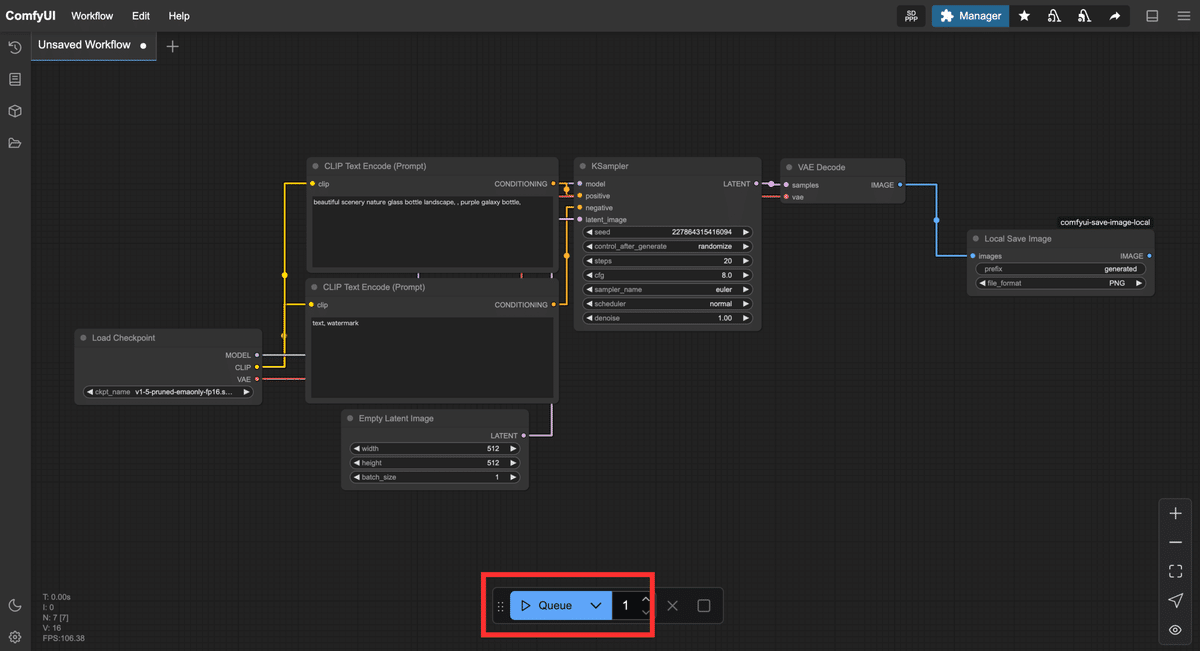Open the Edit menu
Image resolution: width=1200 pixels, height=651 pixels.
coord(141,16)
